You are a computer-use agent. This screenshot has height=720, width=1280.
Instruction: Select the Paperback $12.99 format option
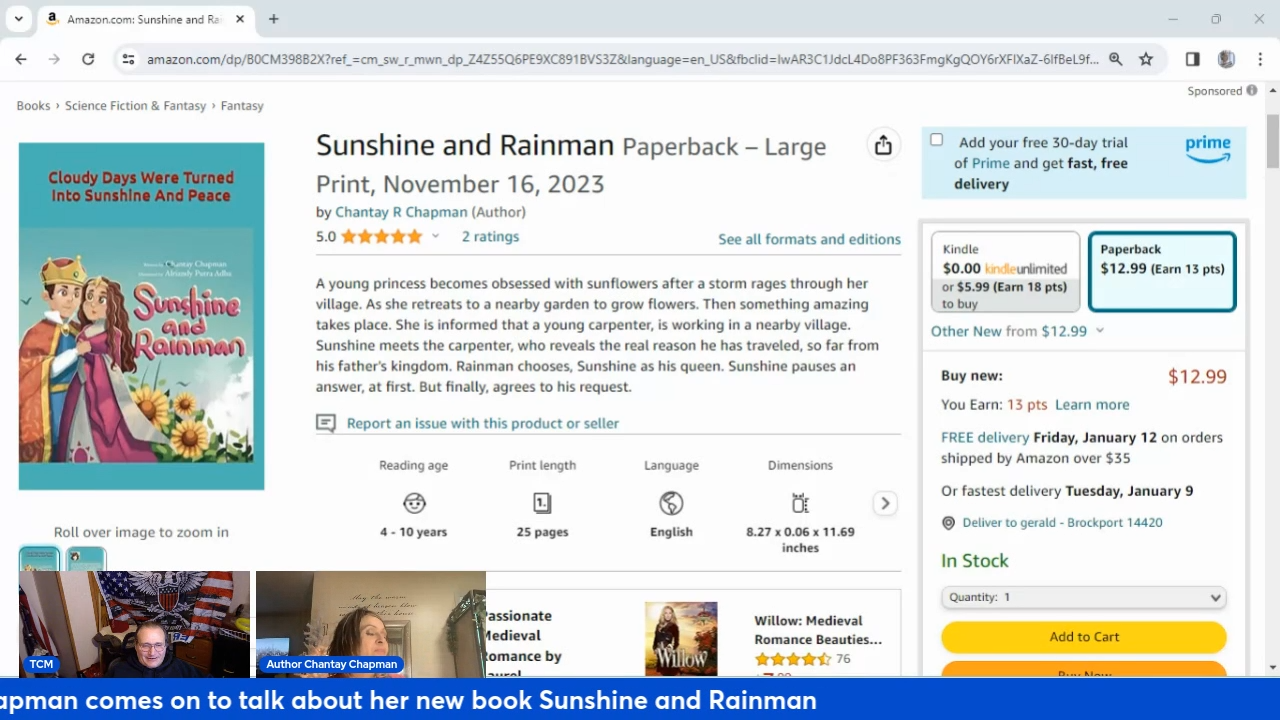click(x=1161, y=272)
